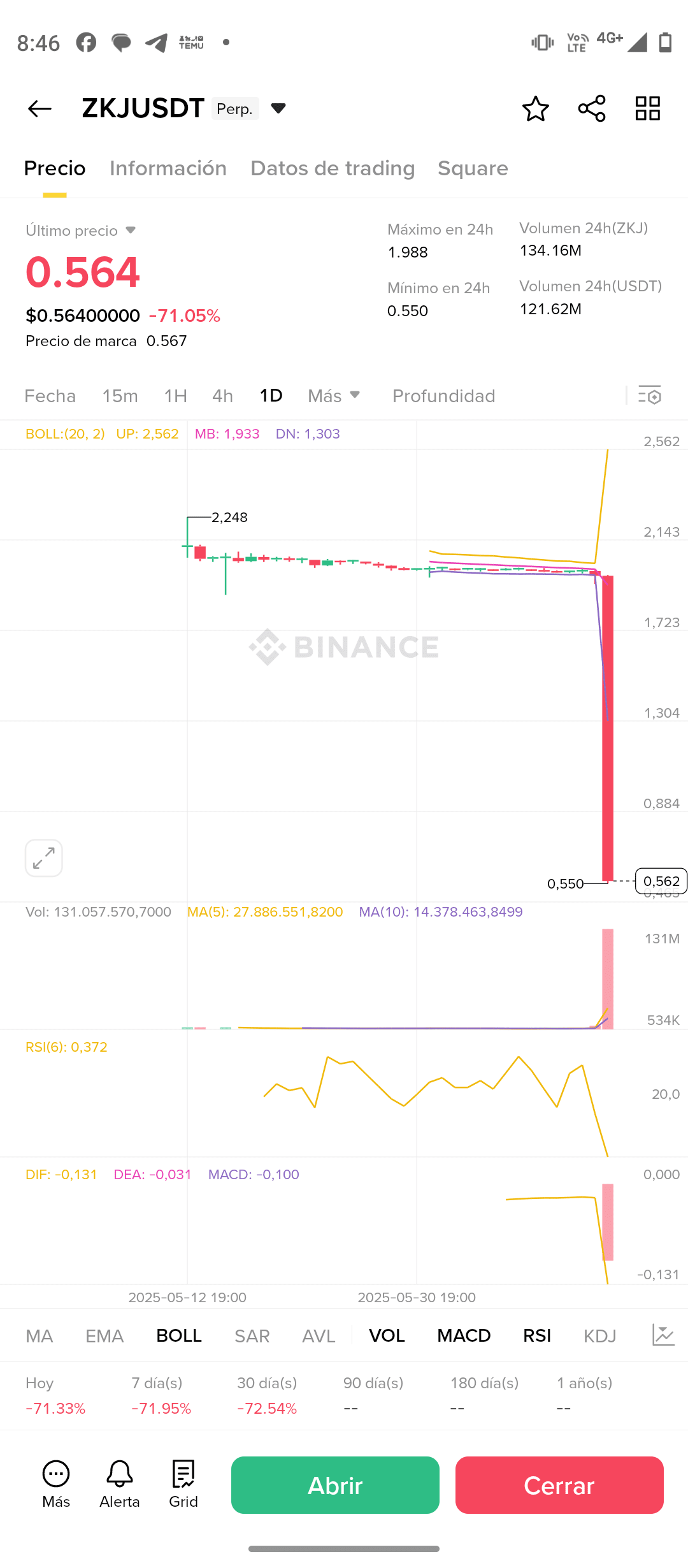
Task: Toggle the MACD indicator
Action: (464, 1335)
